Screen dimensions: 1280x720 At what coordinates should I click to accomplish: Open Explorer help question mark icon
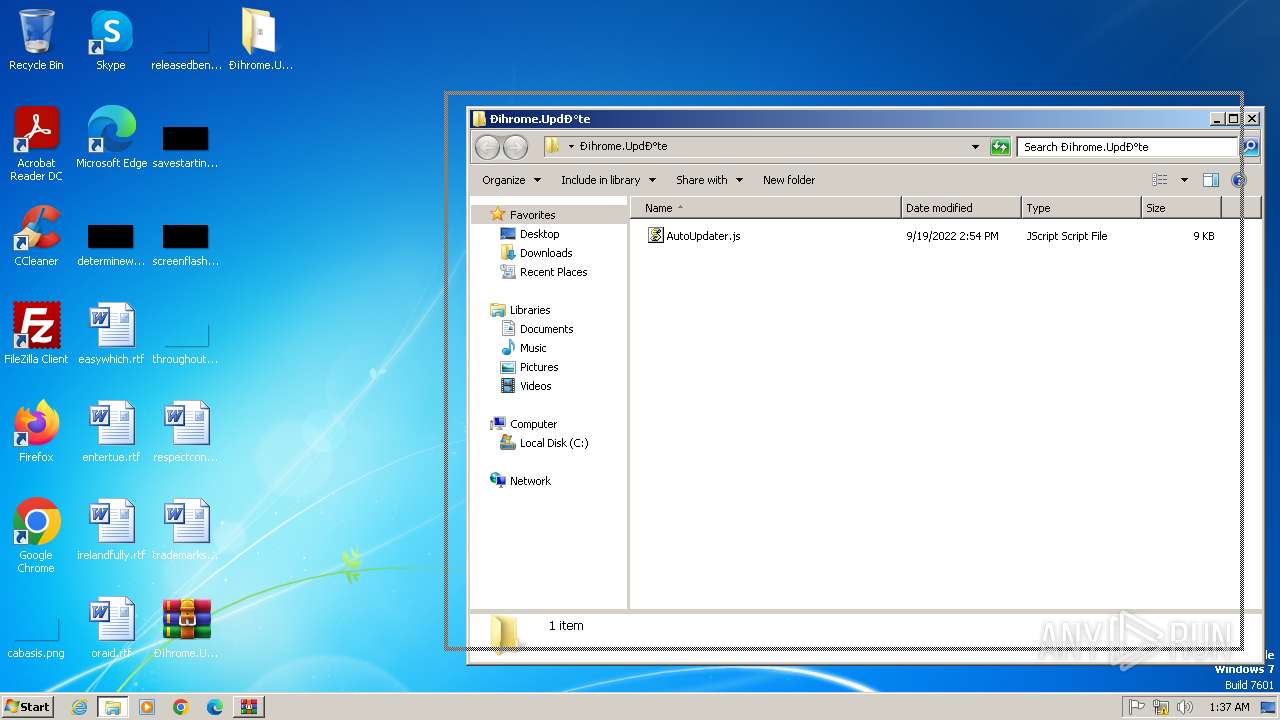tap(1239, 180)
